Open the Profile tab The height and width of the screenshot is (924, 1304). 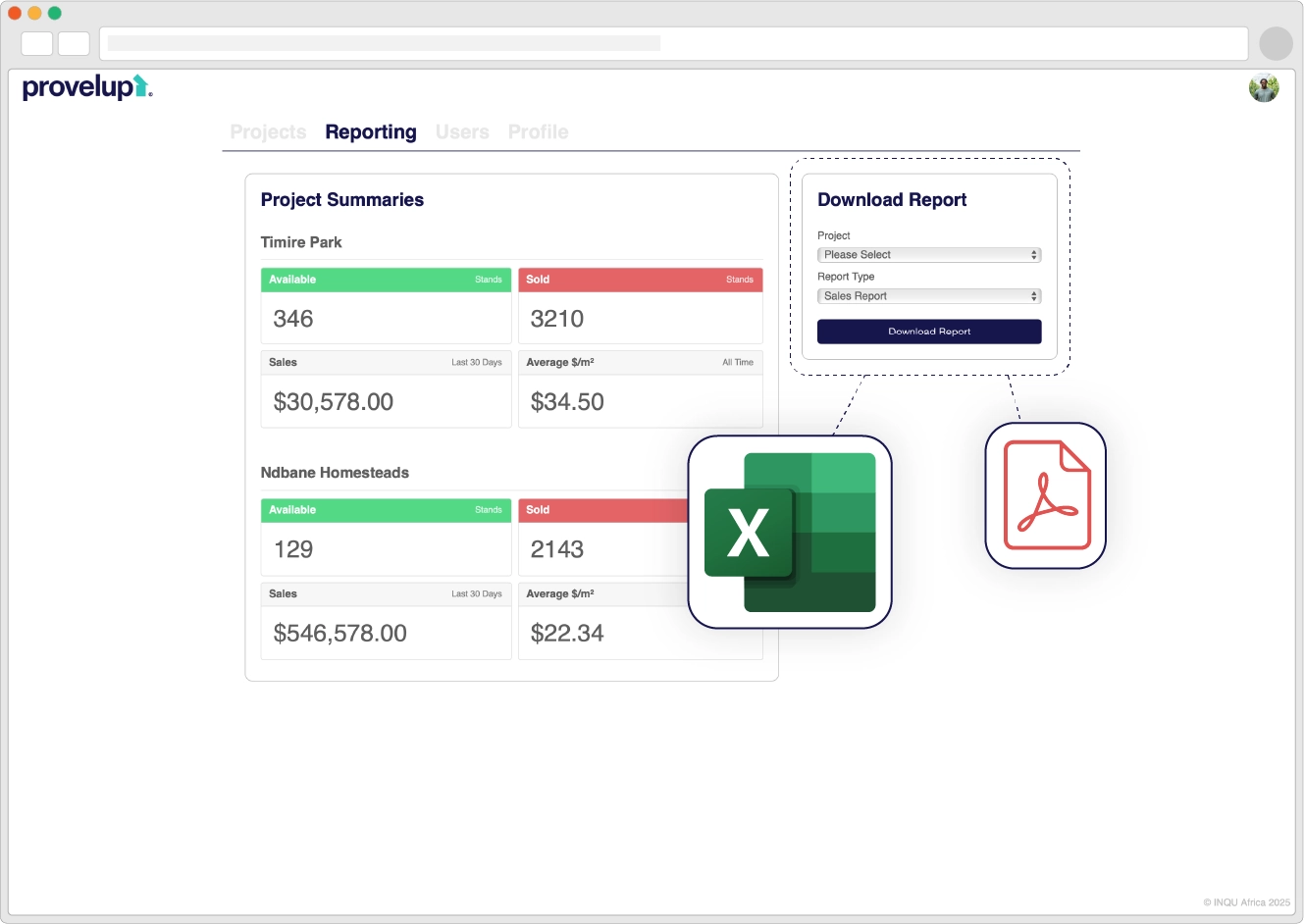pos(538,131)
